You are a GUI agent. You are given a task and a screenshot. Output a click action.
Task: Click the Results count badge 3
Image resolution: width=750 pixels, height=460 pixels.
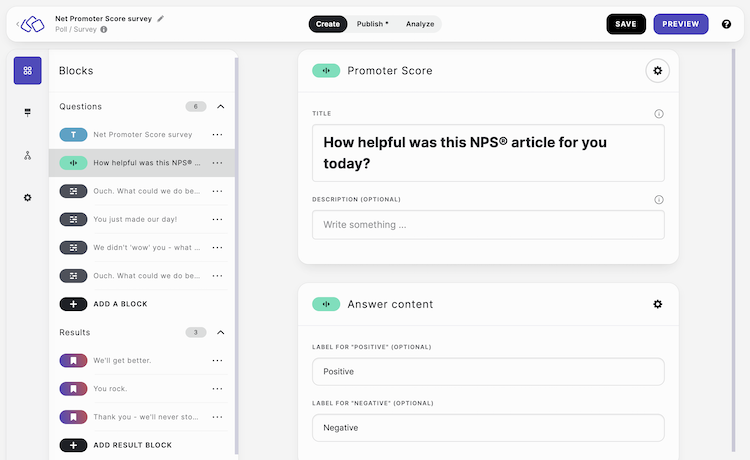196,332
